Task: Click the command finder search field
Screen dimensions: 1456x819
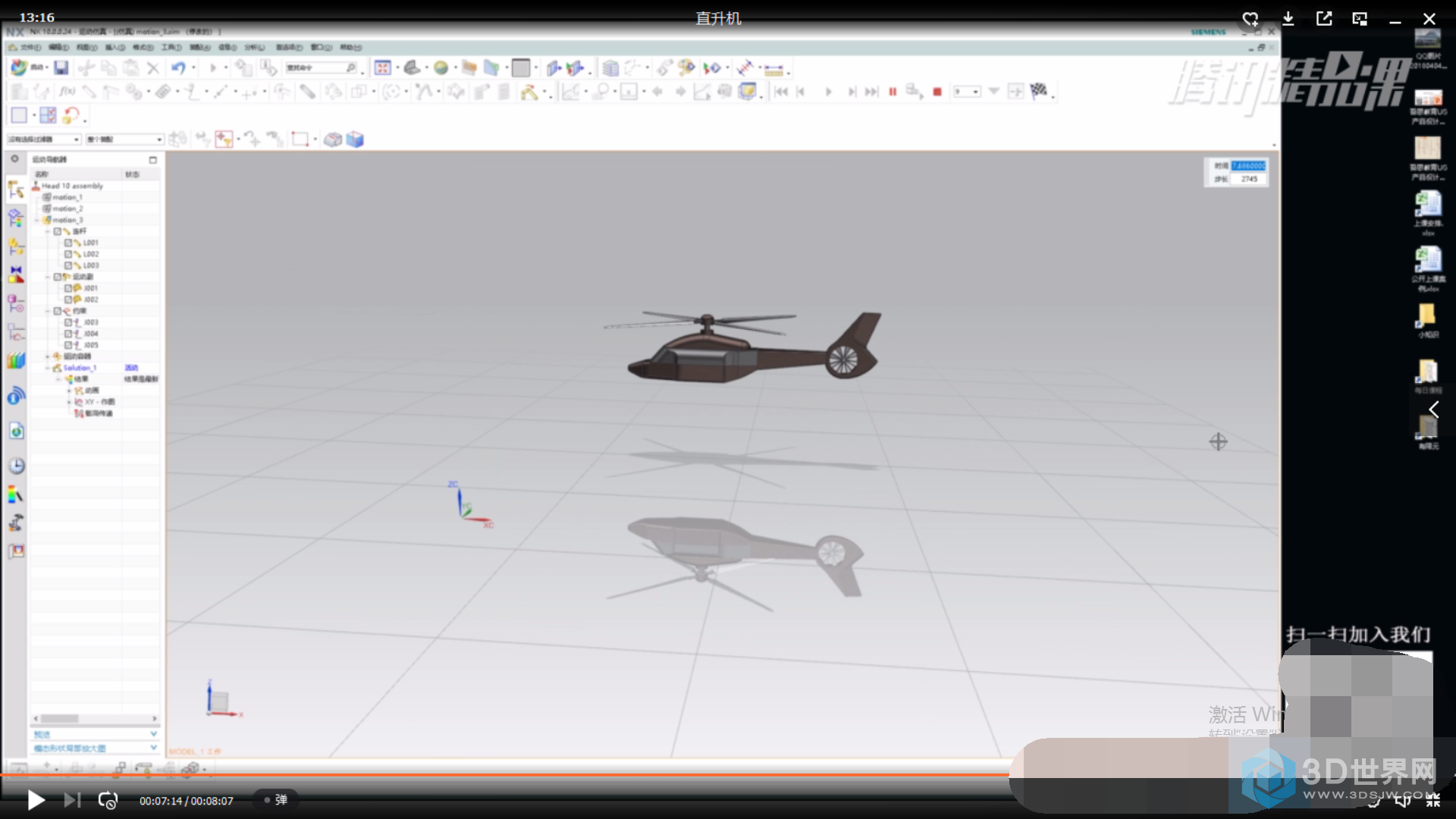Action: [x=320, y=68]
